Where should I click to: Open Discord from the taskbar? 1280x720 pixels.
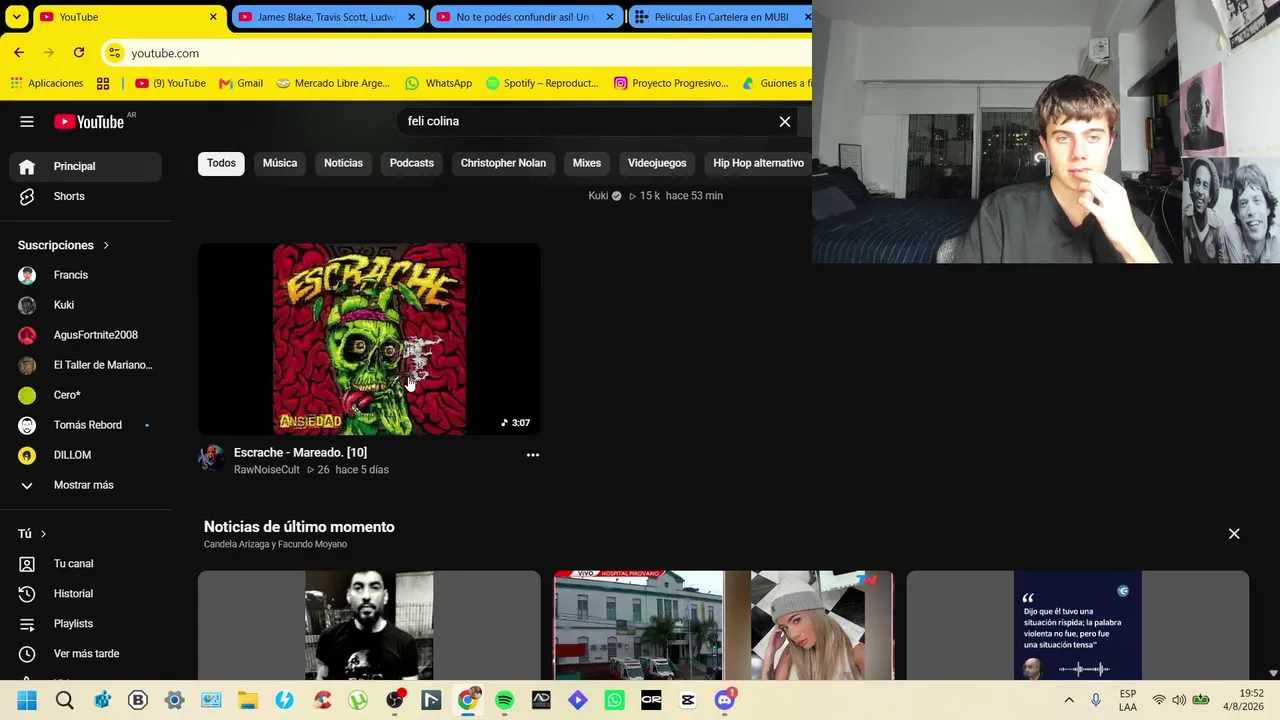pyautogui.click(x=725, y=701)
